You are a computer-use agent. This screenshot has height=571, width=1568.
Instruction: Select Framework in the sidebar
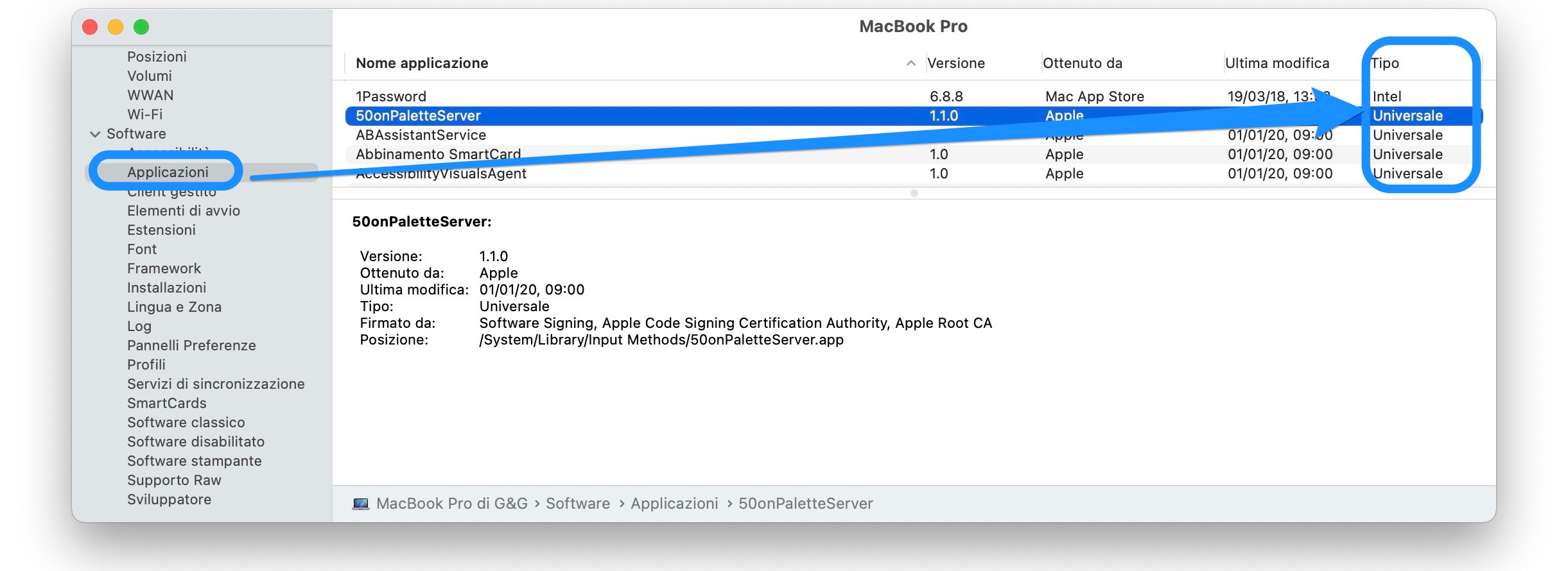[164, 268]
